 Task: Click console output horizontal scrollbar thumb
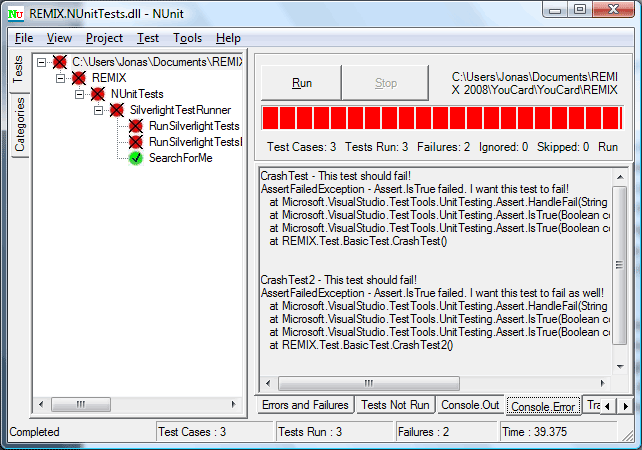[x=368, y=383]
